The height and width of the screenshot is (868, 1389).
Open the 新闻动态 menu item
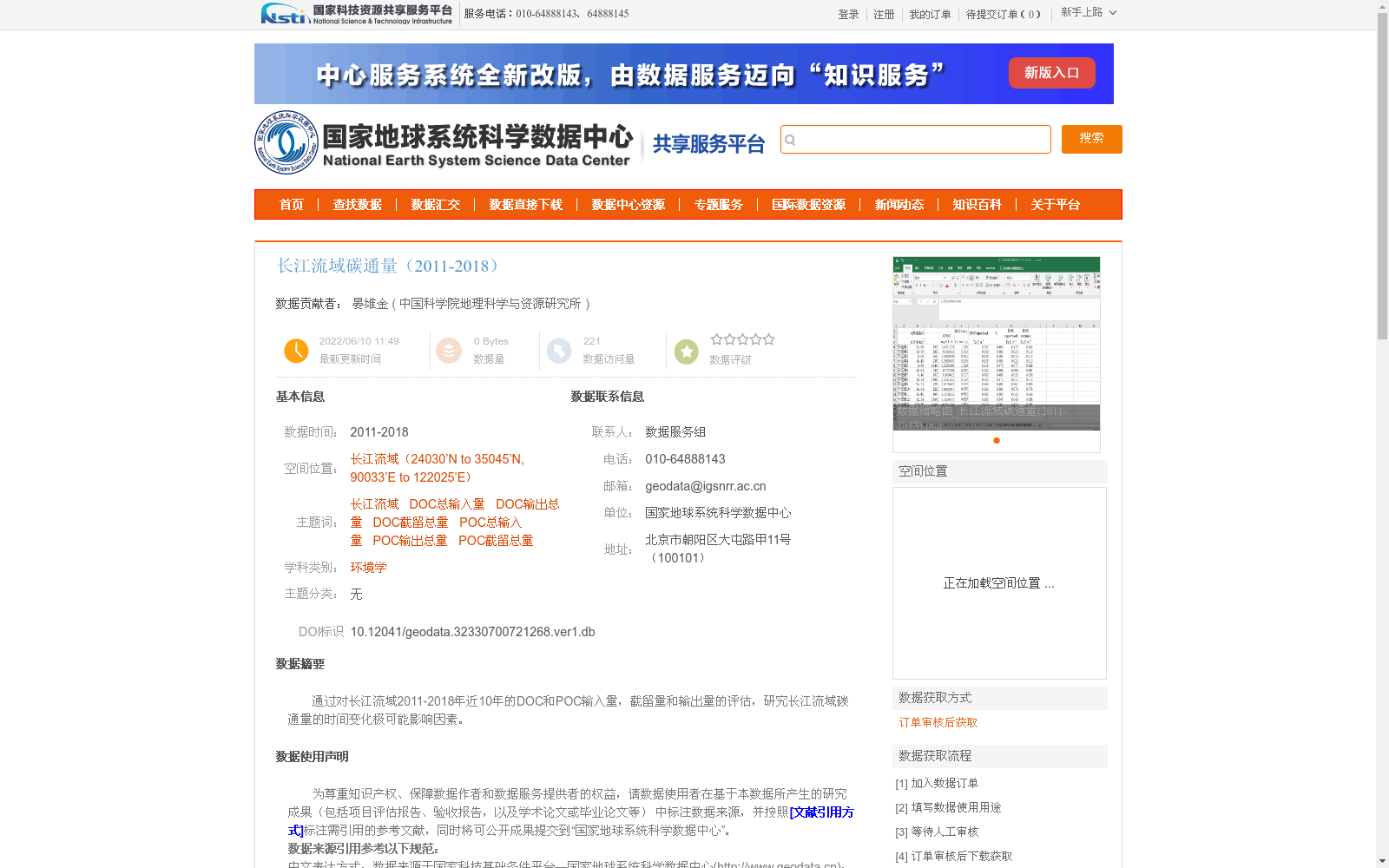(899, 205)
